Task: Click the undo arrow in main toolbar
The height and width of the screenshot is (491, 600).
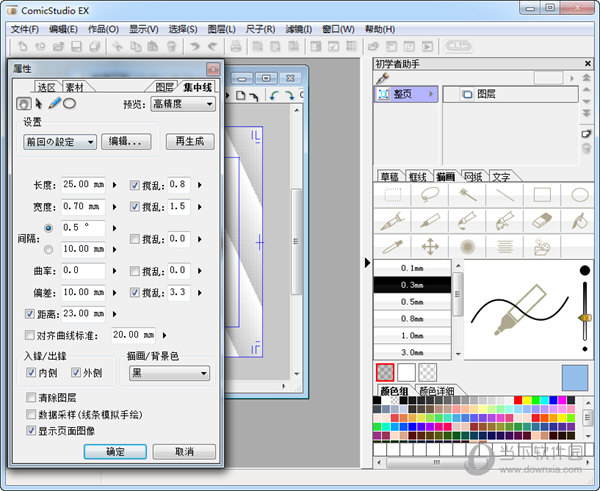Action: coord(195,46)
